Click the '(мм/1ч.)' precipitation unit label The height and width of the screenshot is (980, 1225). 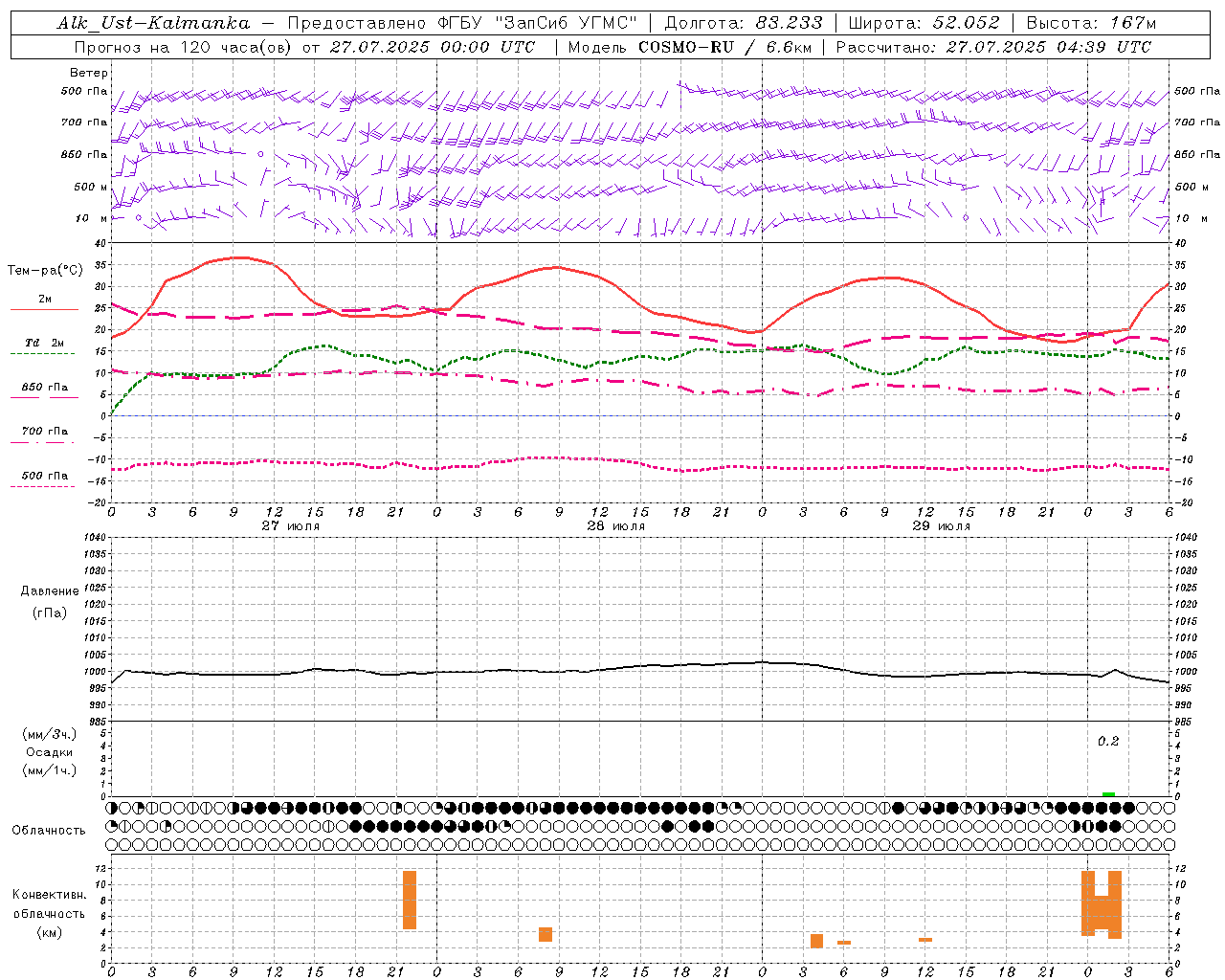pyautogui.click(x=50, y=770)
